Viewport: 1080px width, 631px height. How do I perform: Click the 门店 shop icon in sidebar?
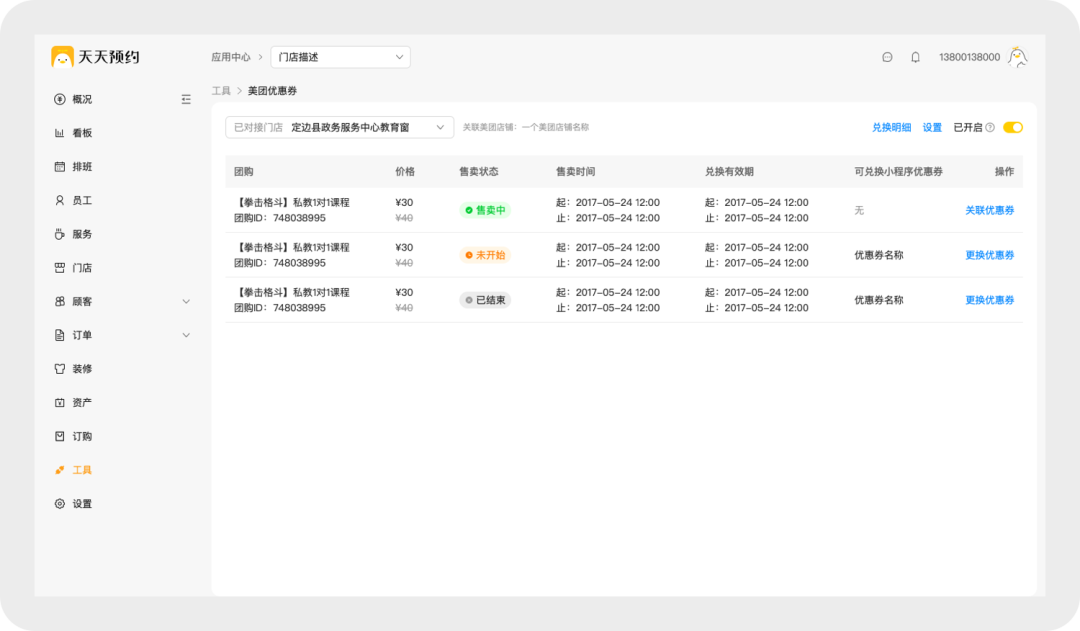pos(60,268)
